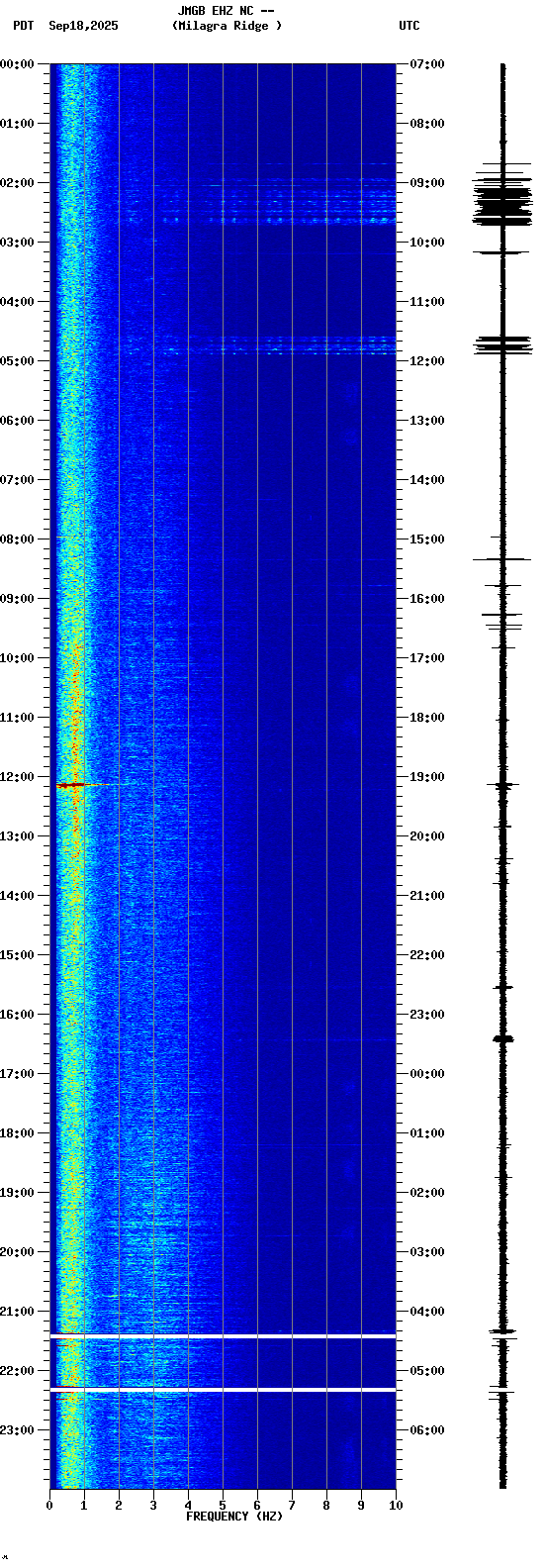This screenshot has height=1568, width=546.
Task: Select the 12:00 PDT time label
Action: coord(17,777)
